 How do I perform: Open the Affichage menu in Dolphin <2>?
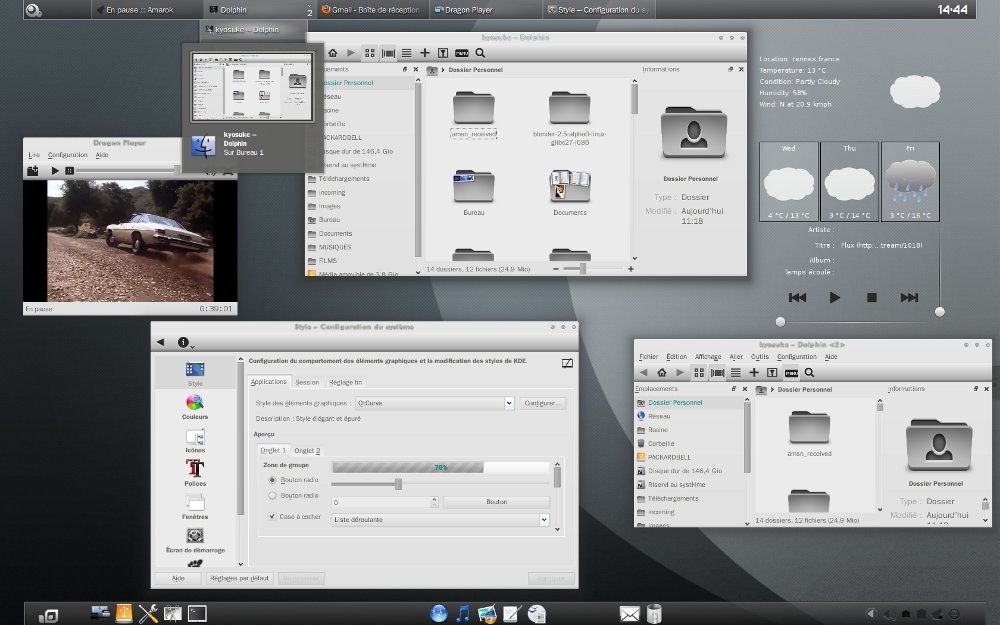(708, 357)
